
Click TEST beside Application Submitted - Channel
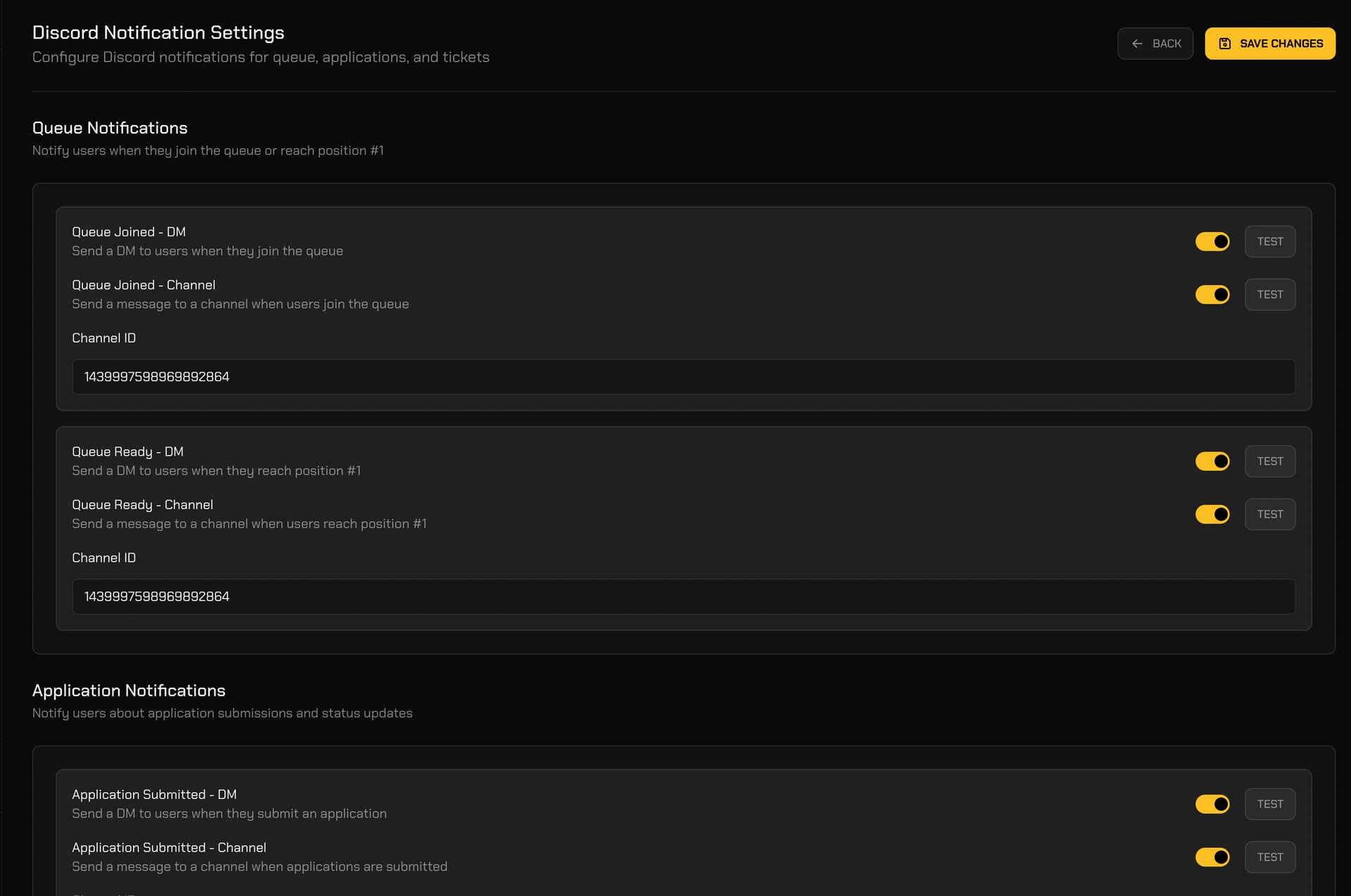[x=1270, y=857]
